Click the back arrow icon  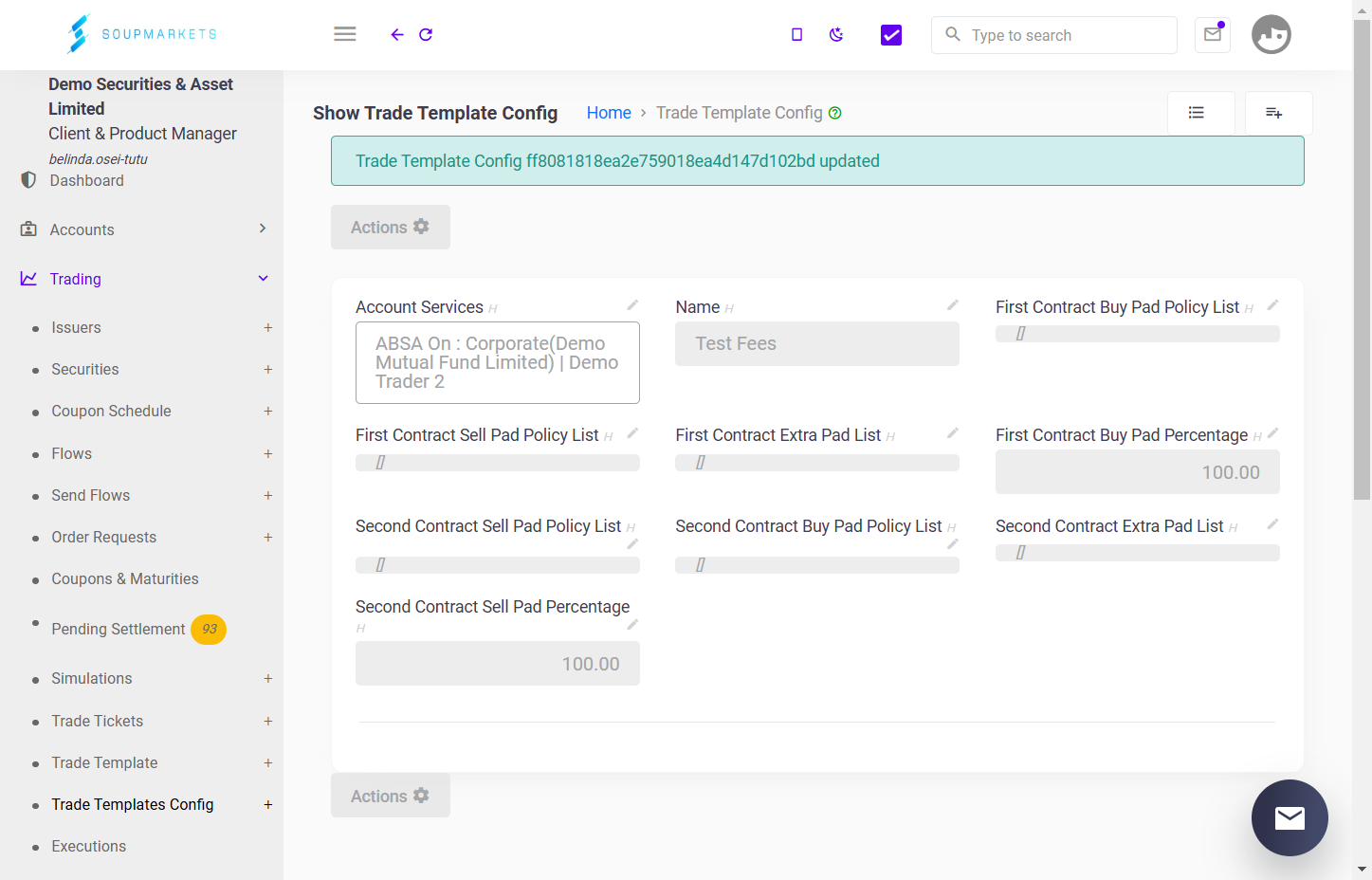(x=397, y=34)
